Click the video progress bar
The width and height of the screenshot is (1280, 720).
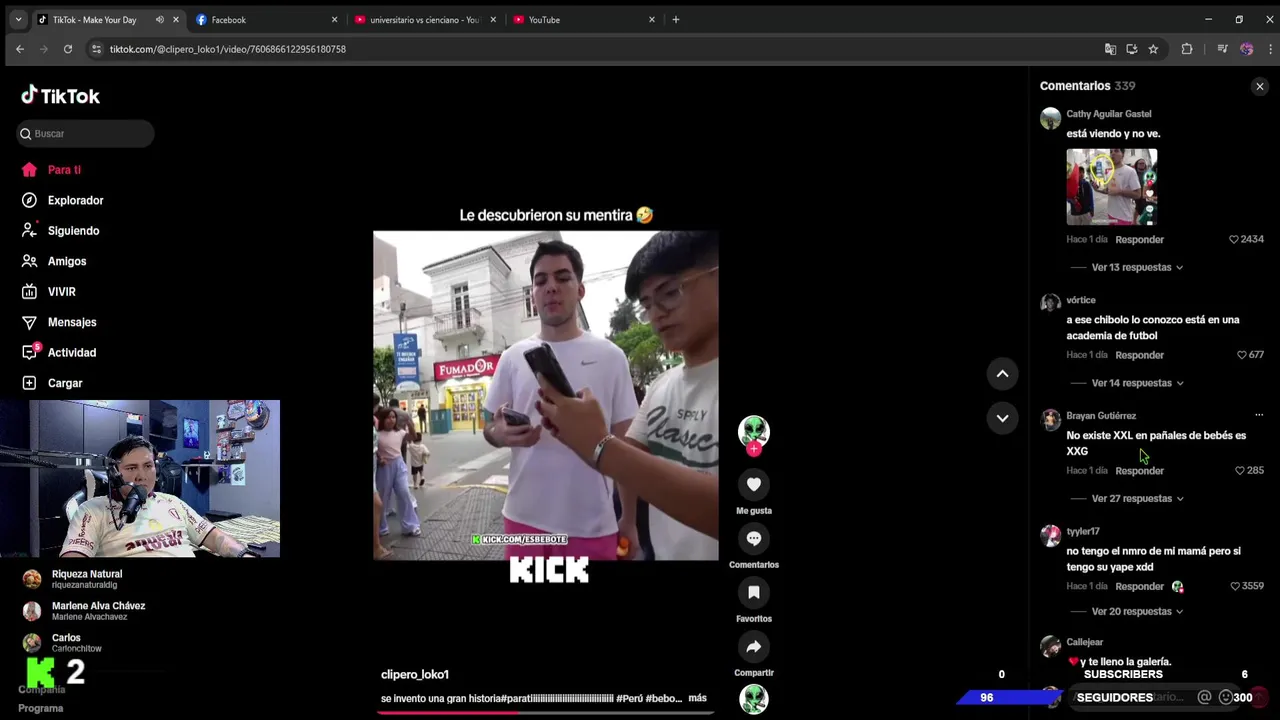(546, 713)
